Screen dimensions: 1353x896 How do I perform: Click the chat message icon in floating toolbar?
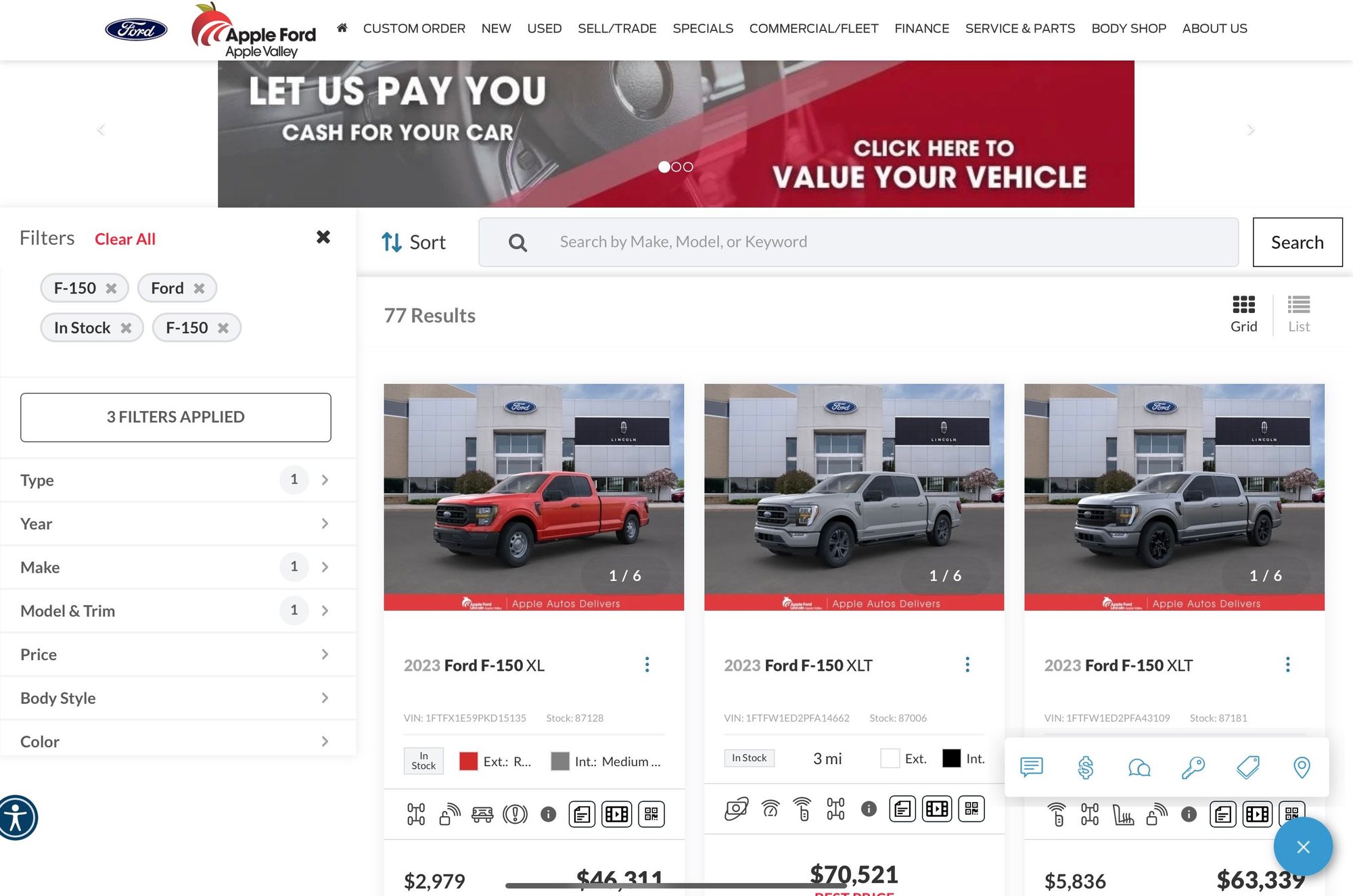tap(1032, 768)
